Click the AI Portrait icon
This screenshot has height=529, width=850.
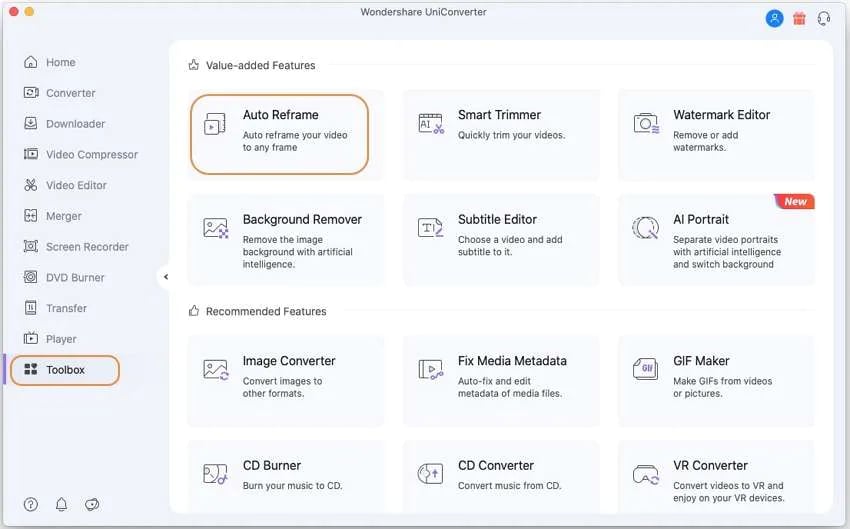tap(646, 228)
